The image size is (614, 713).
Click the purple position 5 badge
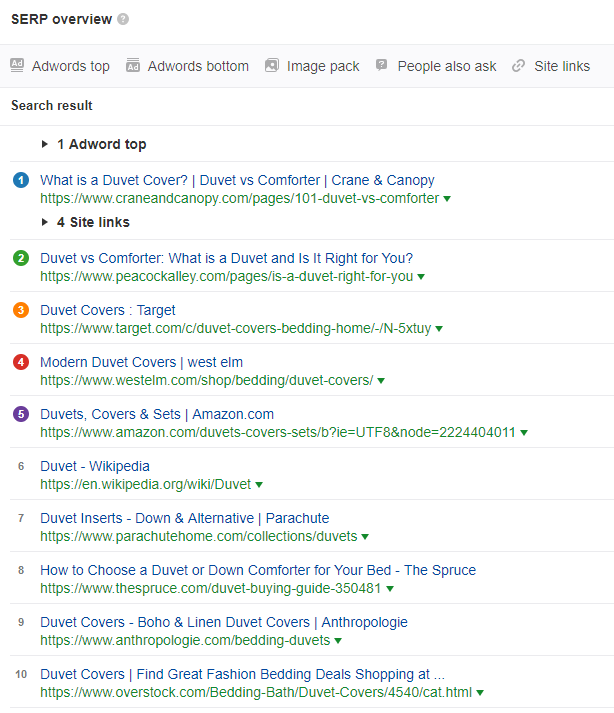click(x=21, y=414)
